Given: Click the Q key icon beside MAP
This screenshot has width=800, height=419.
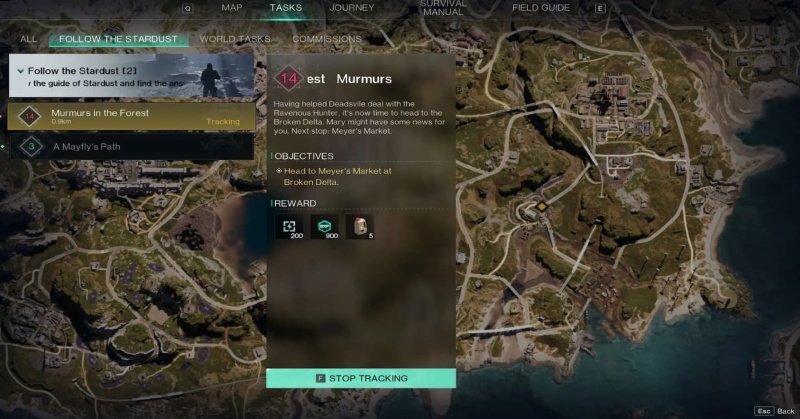Looking at the screenshot, I should click(187, 8).
